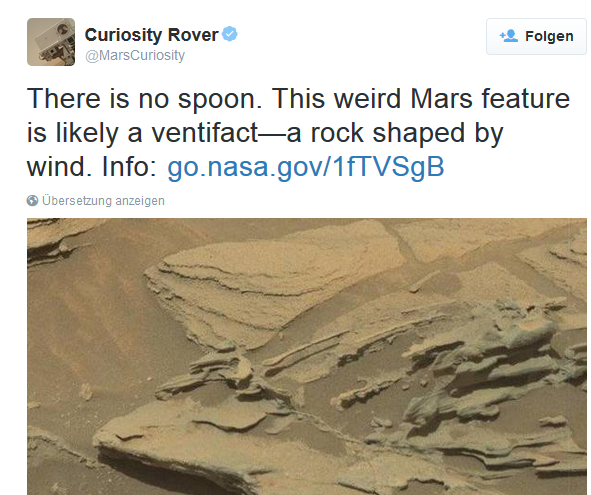The width and height of the screenshot is (591, 495).
Task: Click the word Folgen on the button
Action: (549, 37)
